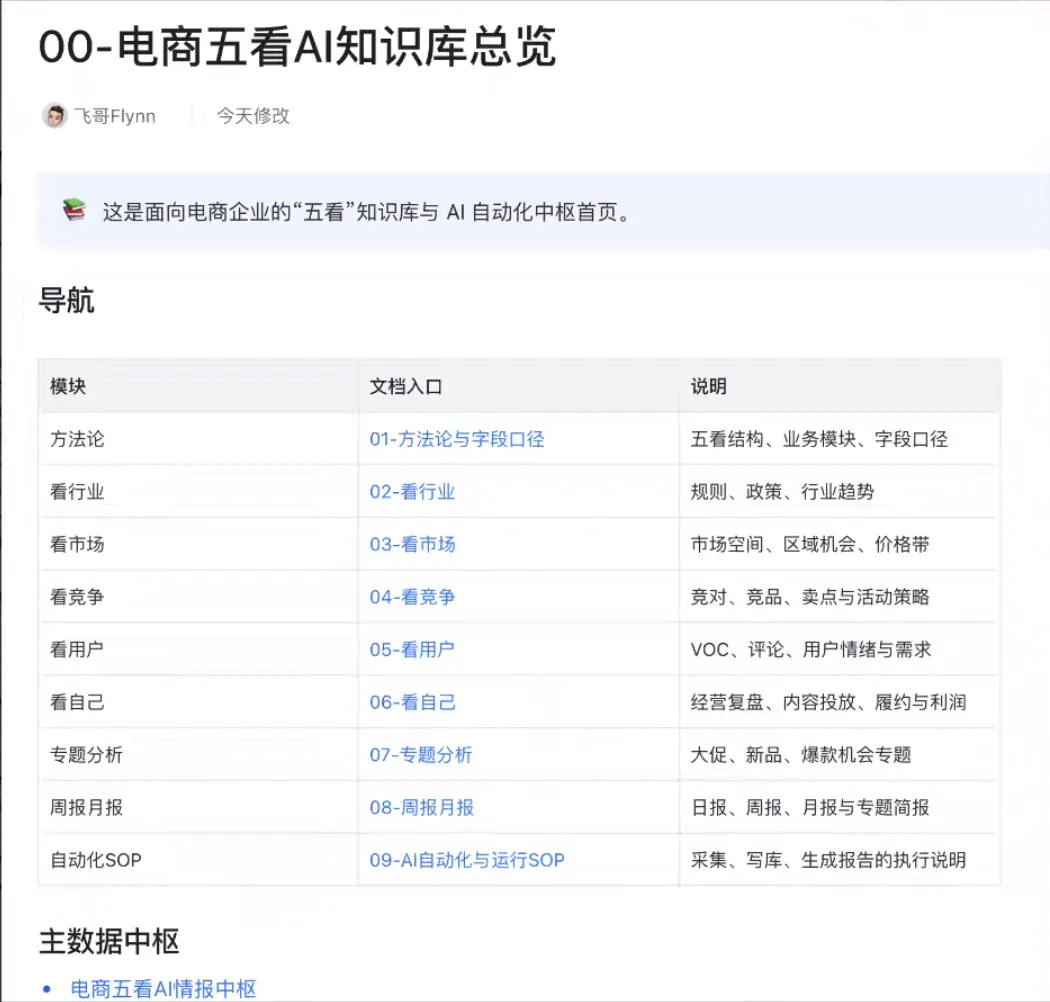
Task: Open the 电商五看AI情报中枢 link
Action: click(x=163, y=989)
